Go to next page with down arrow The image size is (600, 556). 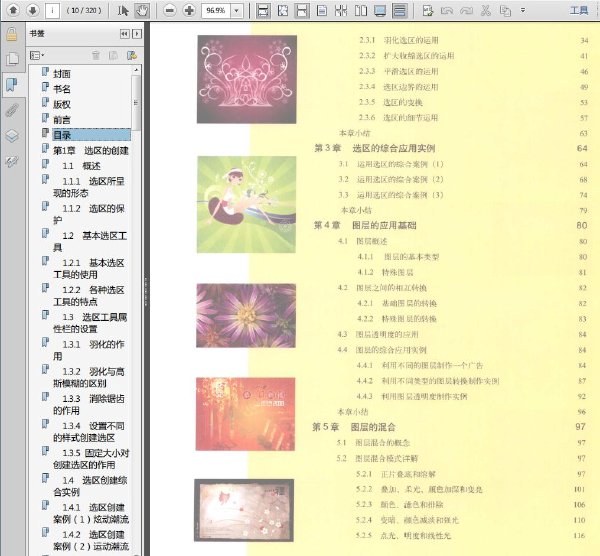(x=32, y=10)
